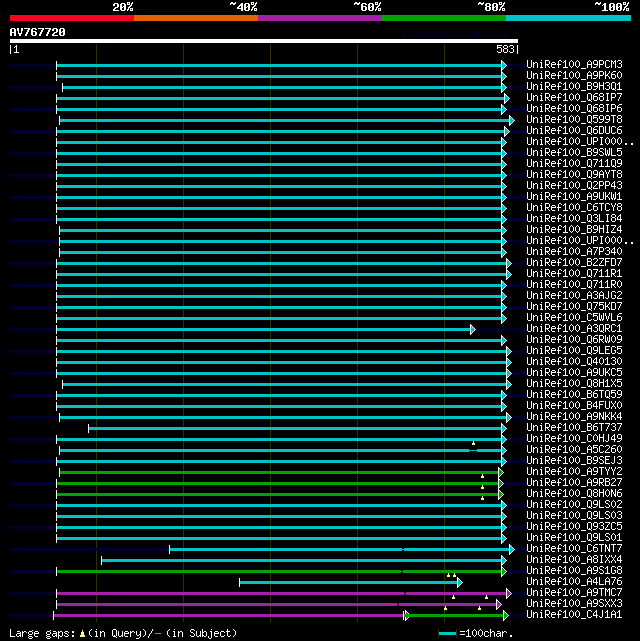Select the UniRef100_Q711Q9 label
The height and width of the screenshot is (641, 640).
click(574, 164)
